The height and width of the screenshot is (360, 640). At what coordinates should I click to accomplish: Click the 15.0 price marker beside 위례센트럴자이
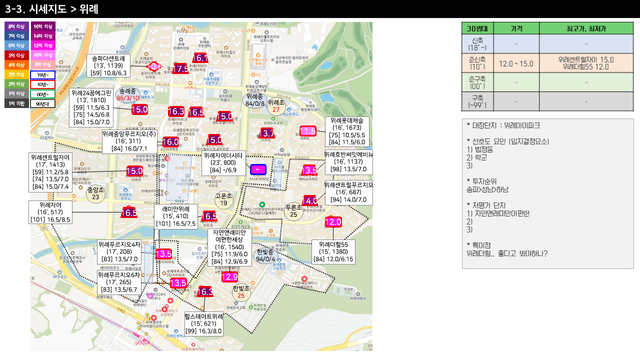(x=135, y=171)
